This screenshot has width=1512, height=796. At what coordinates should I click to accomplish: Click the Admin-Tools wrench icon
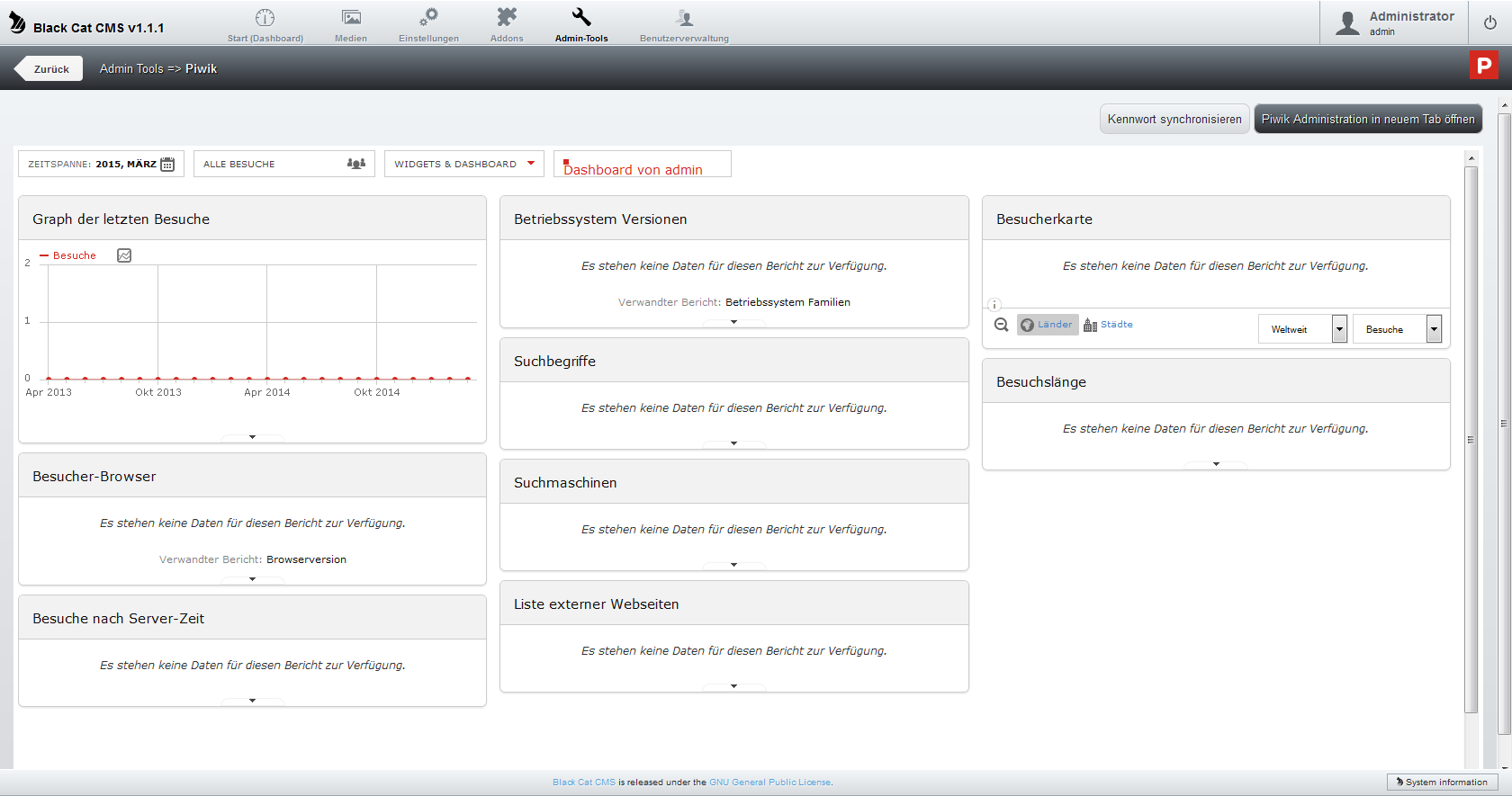click(x=581, y=17)
